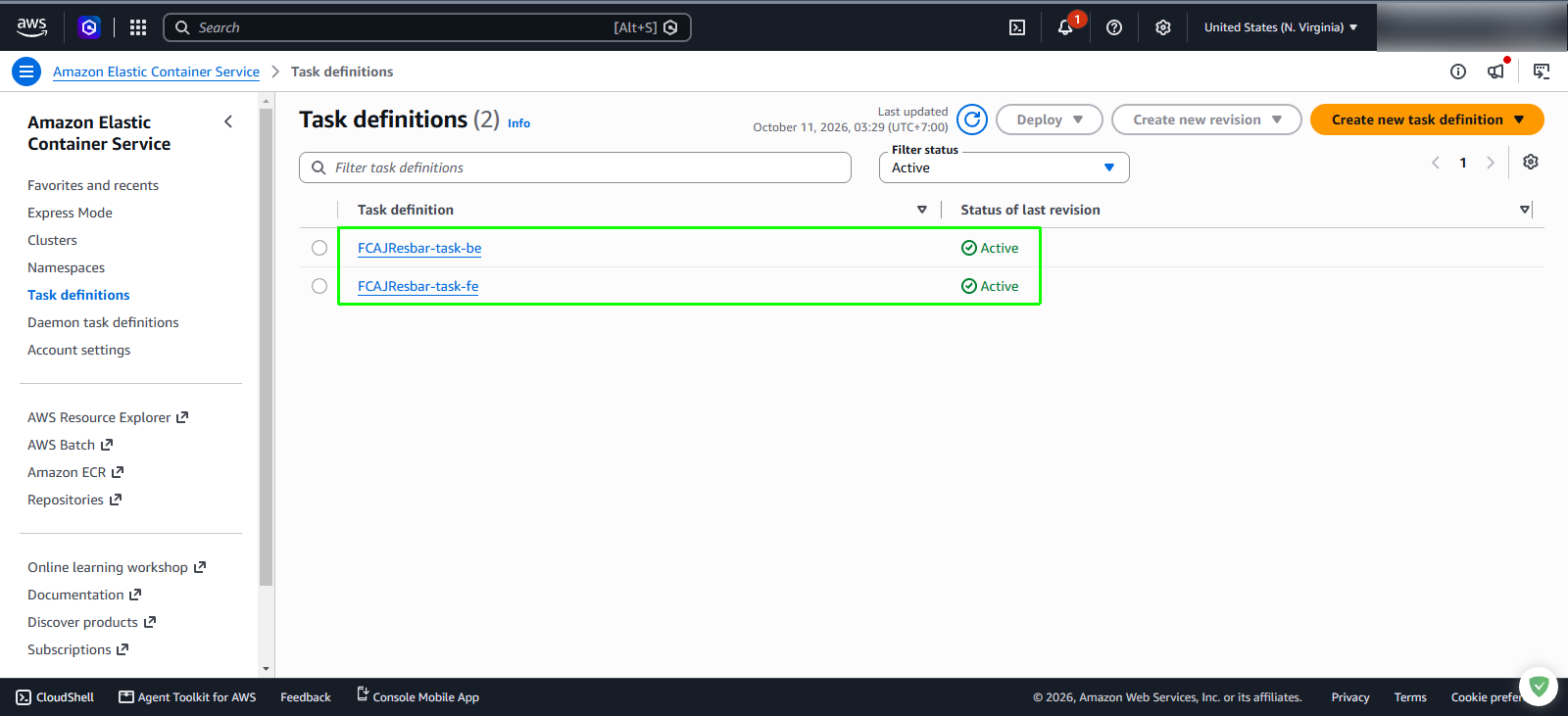Expand Create new task definition menu
1568x716 pixels.
point(1427,119)
